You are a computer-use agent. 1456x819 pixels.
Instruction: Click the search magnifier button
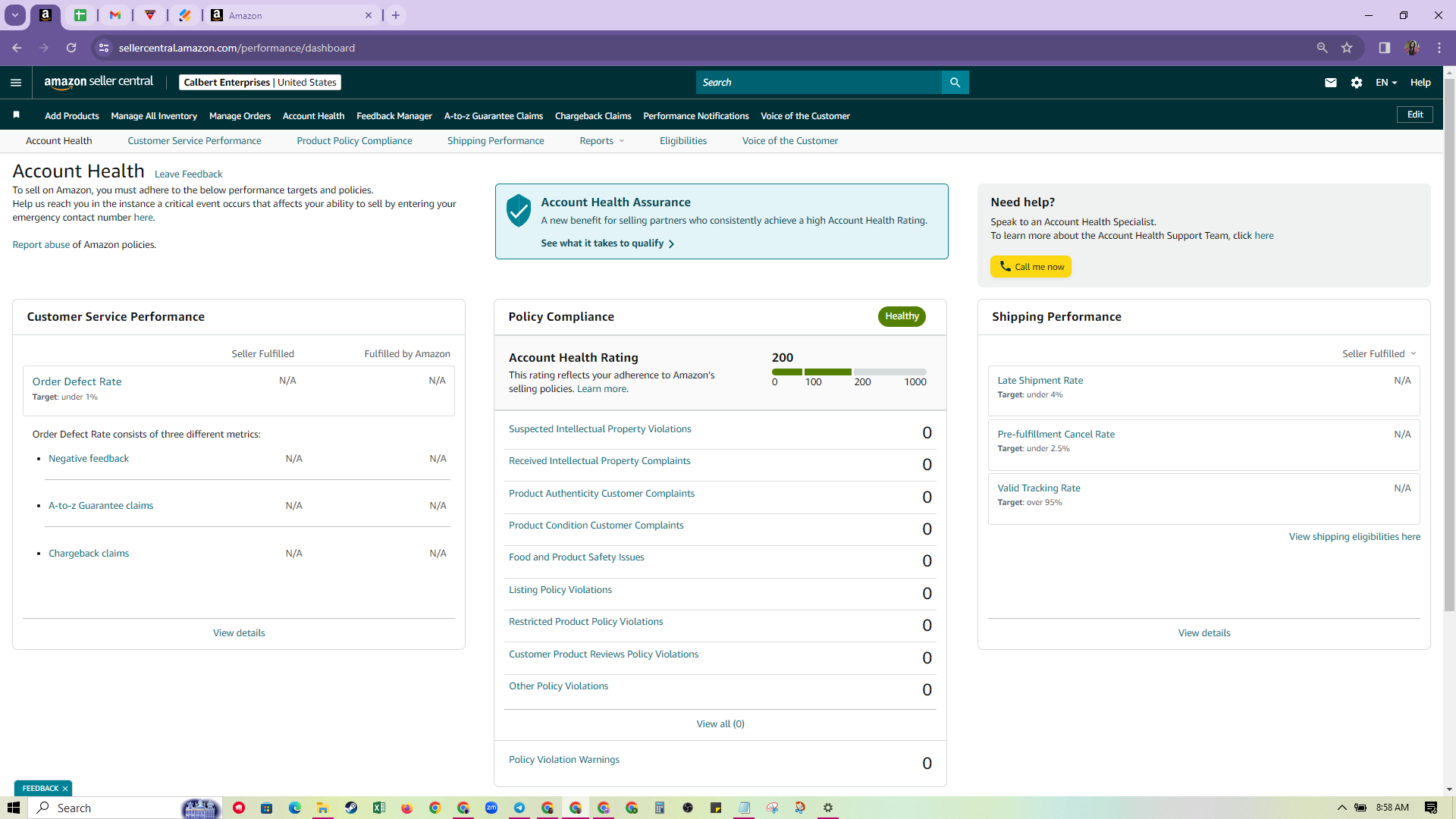(x=955, y=83)
